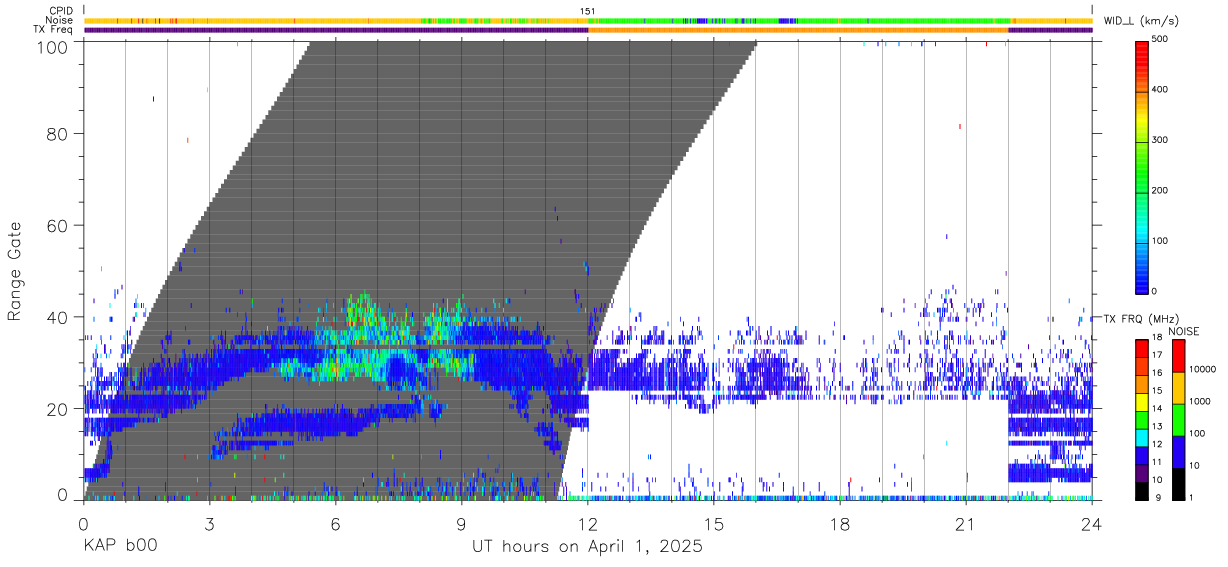Click the UT hour 24 tick label

click(x=1092, y=524)
